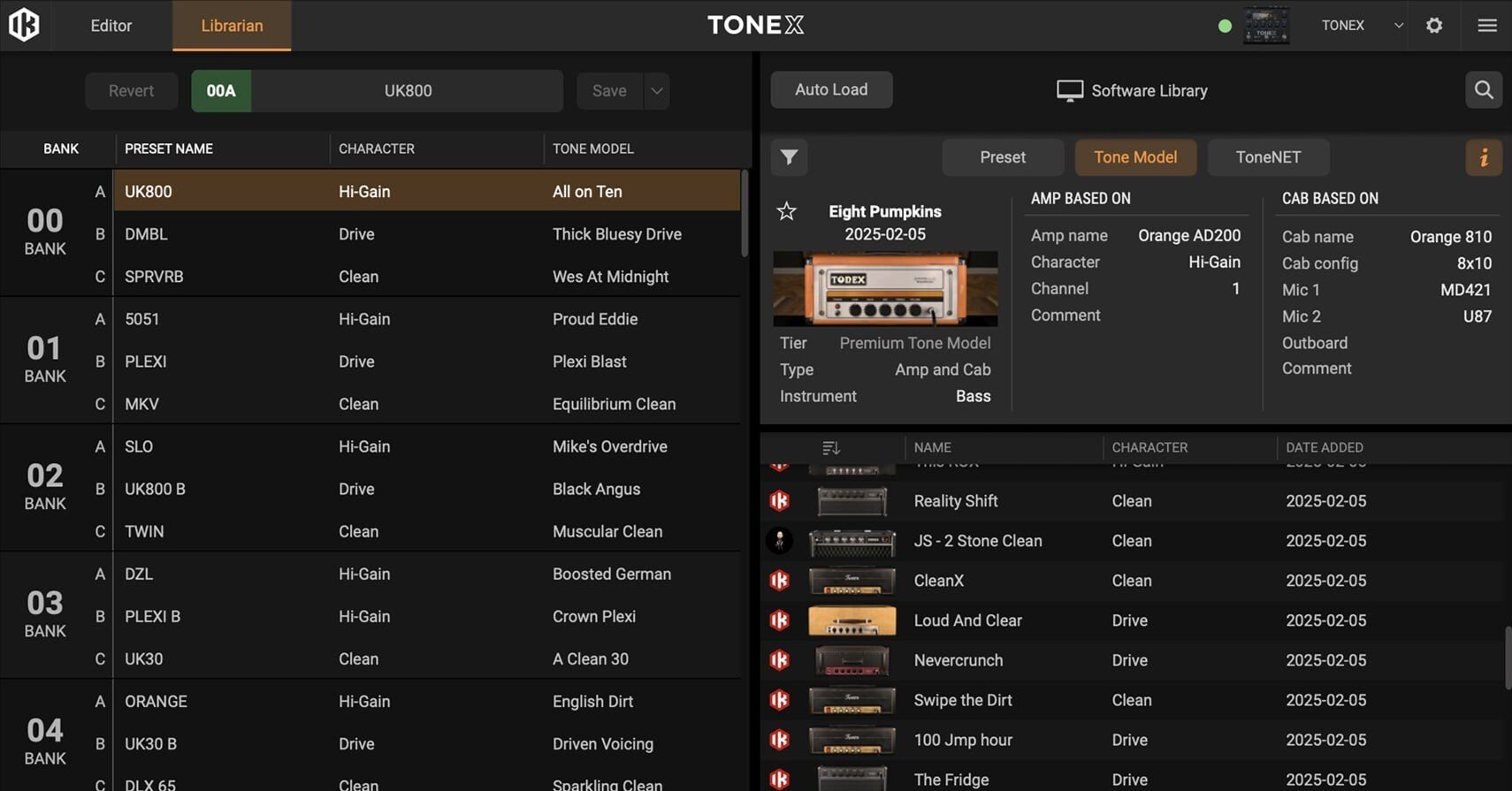
Task: Click IK icon beside Reality Shift
Action: 779,501
